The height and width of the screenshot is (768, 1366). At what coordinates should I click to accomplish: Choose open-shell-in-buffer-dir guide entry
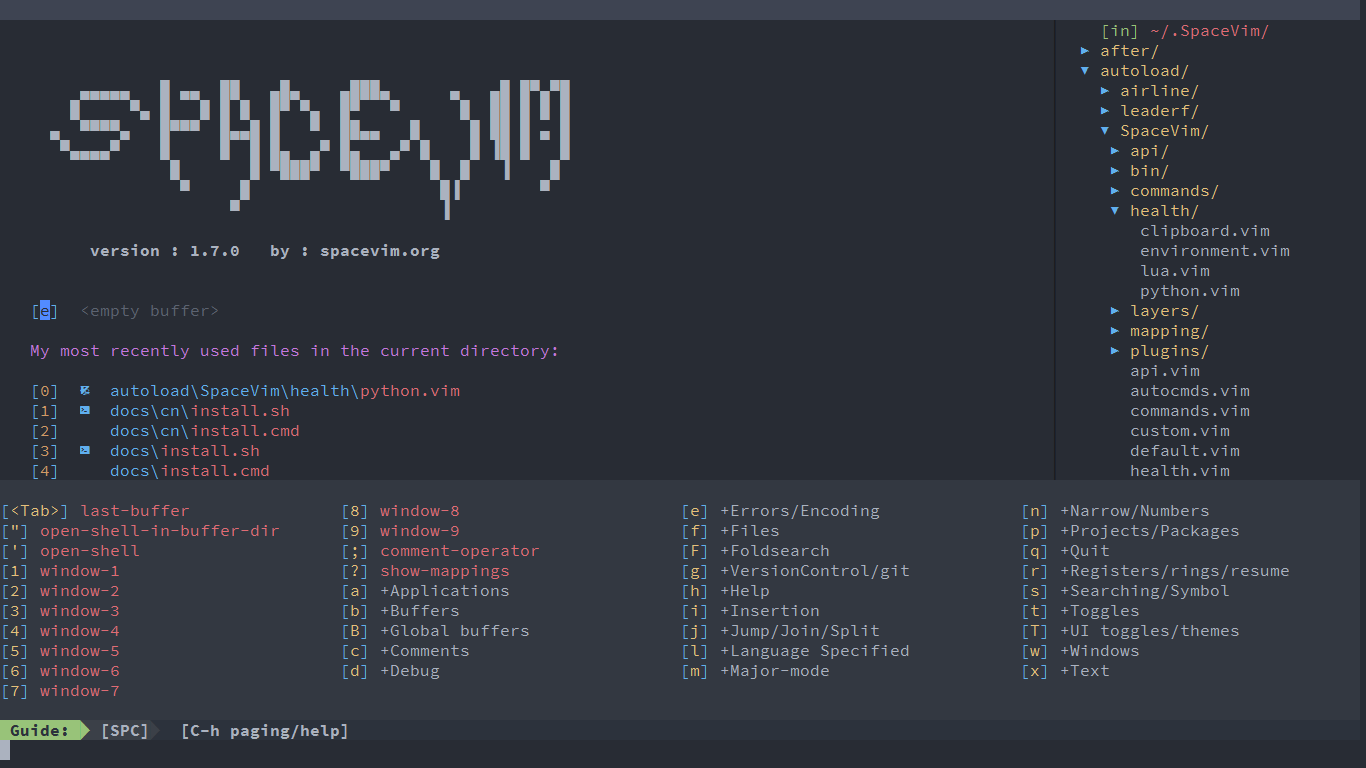point(160,531)
